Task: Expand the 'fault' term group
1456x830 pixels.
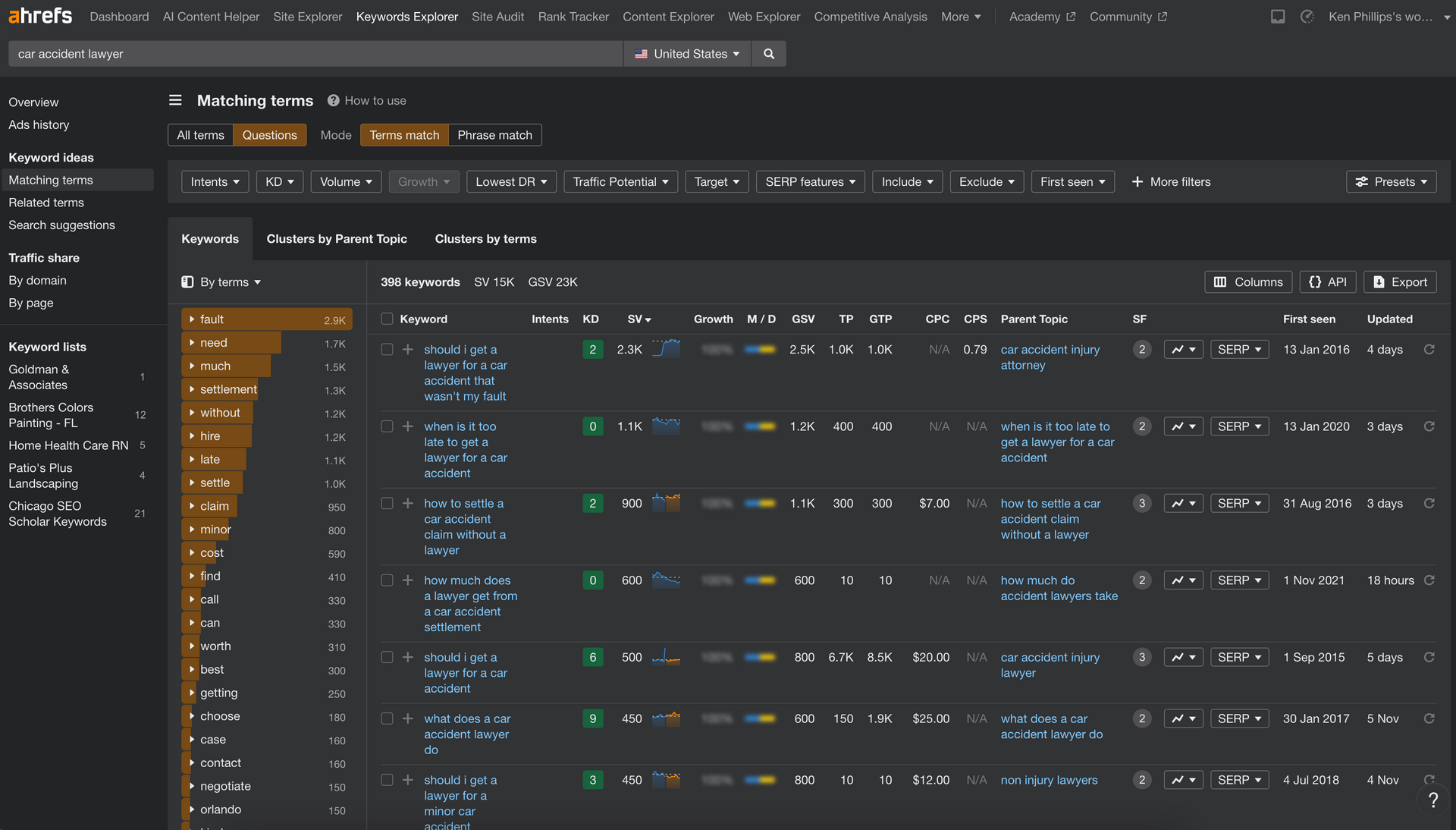Action: coord(192,319)
